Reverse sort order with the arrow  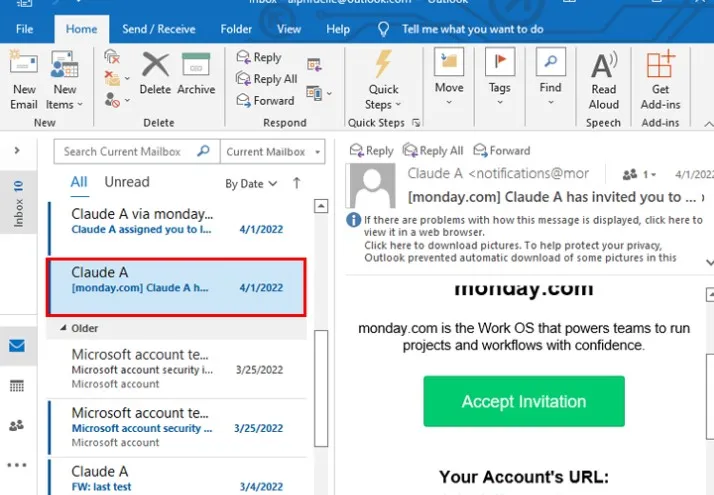pos(296,183)
